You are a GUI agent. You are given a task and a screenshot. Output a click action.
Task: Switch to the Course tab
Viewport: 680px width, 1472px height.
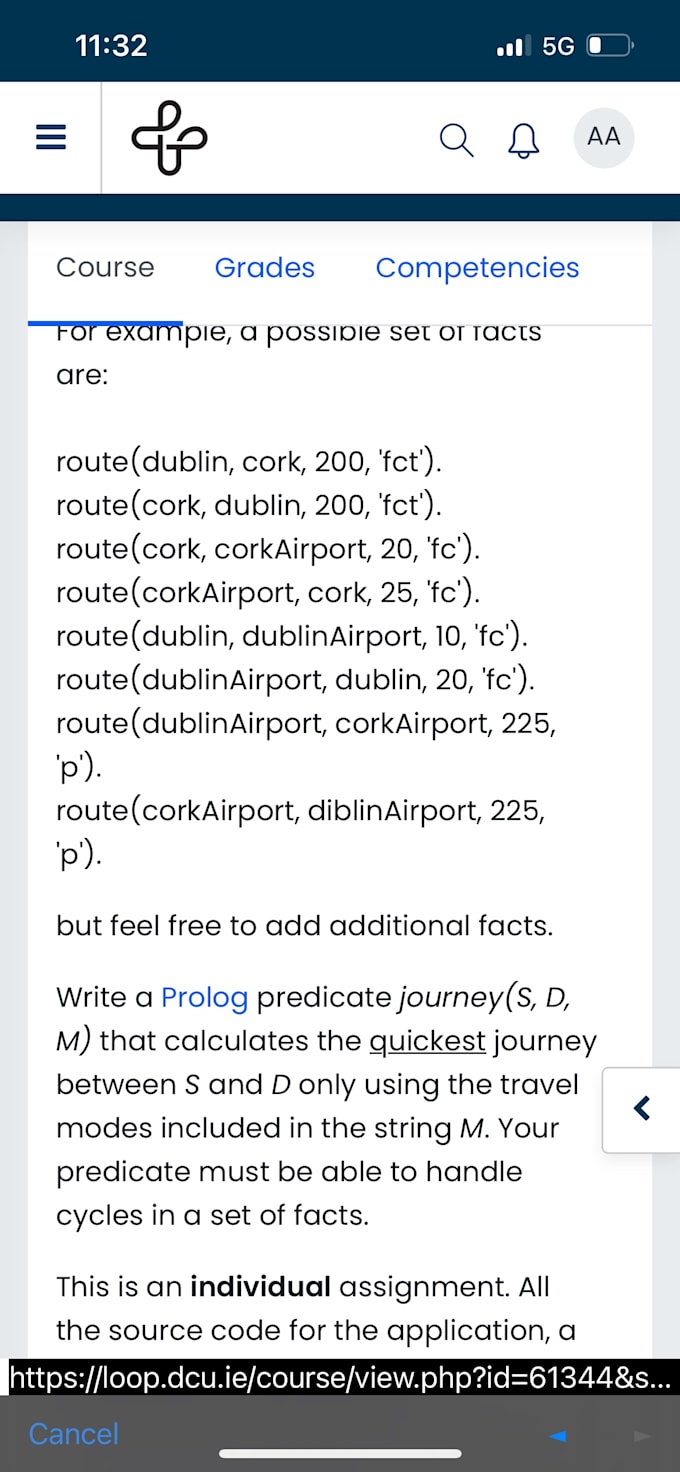pos(105,268)
